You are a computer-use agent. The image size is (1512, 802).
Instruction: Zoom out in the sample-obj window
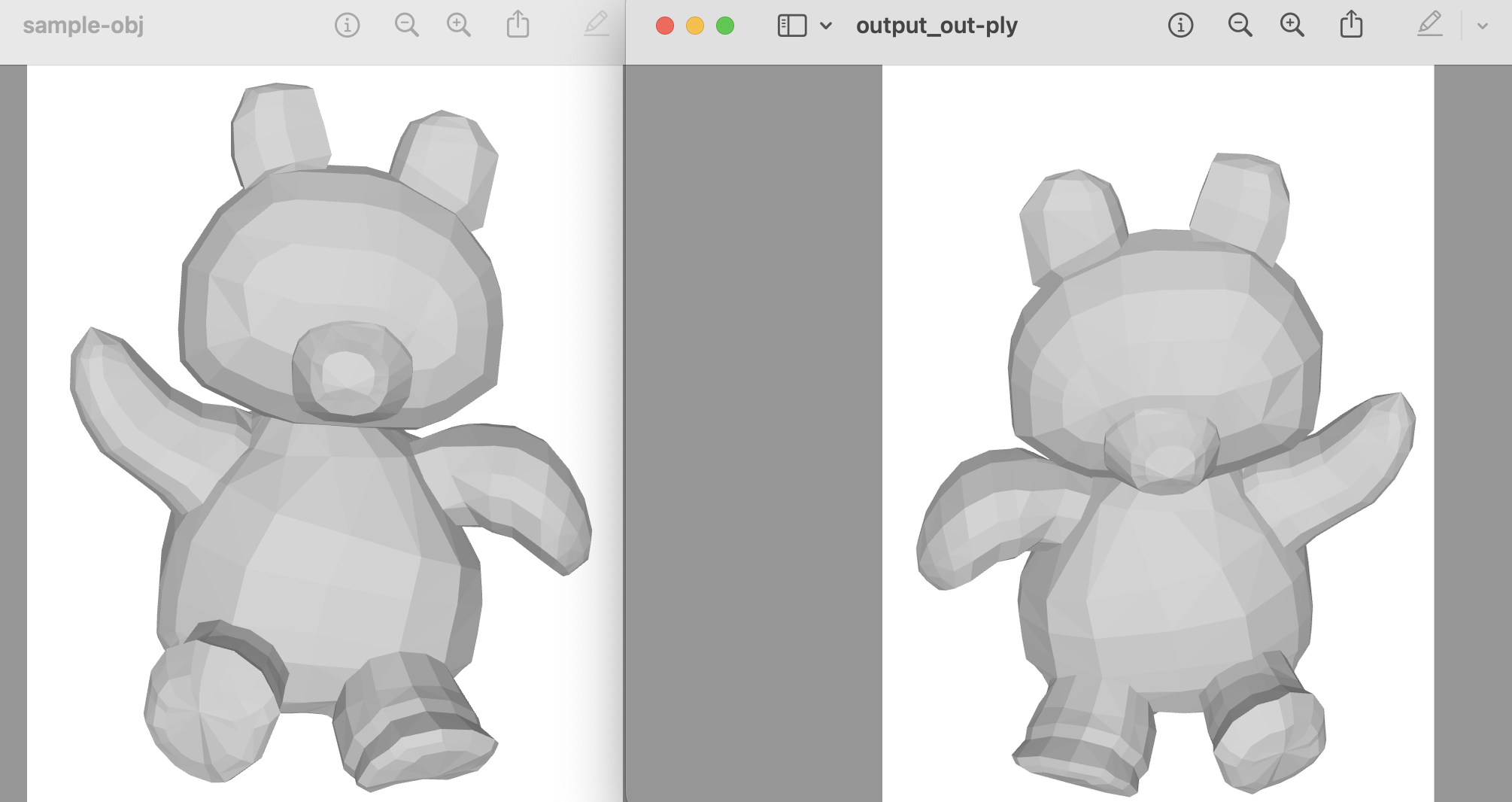406,26
